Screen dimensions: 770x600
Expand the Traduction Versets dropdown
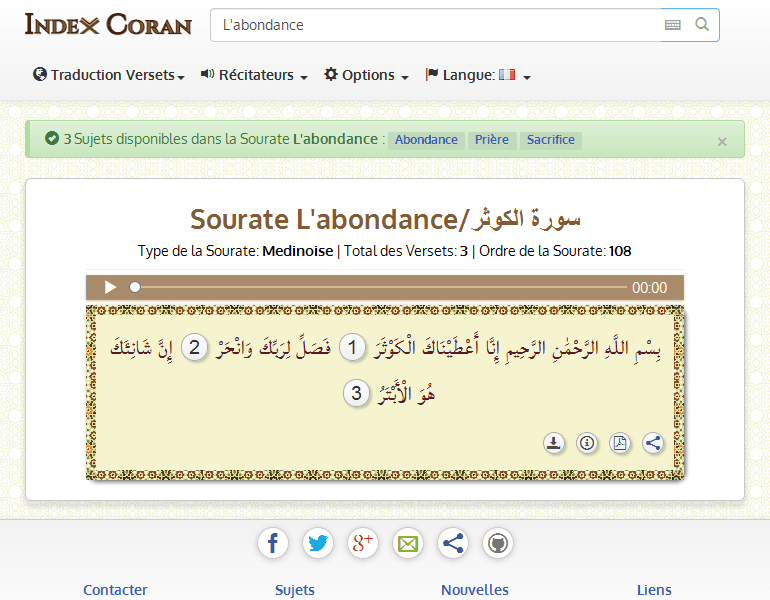click(x=109, y=75)
